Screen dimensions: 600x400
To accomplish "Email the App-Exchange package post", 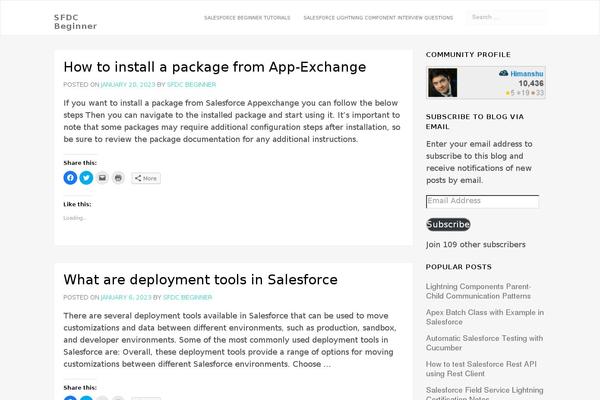I will point(102,178).
